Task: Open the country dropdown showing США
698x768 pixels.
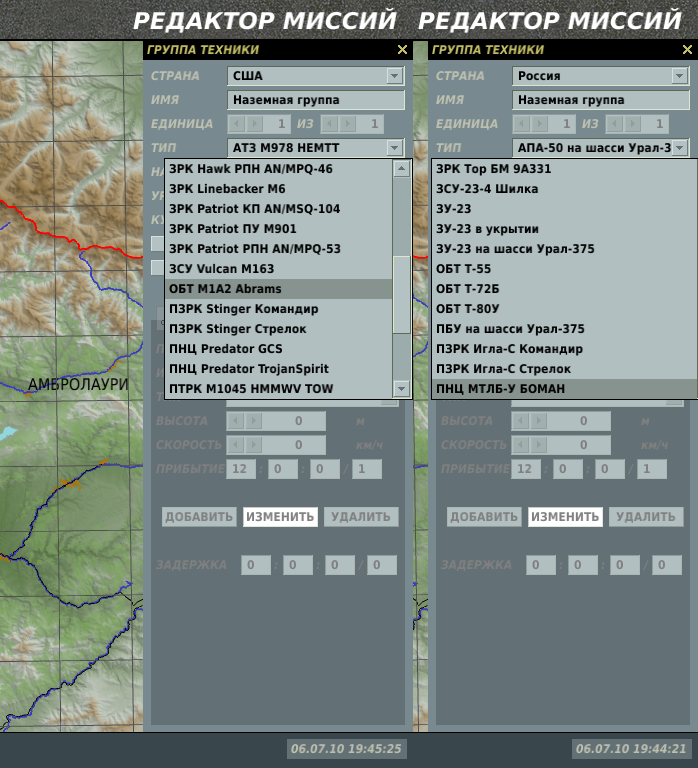Action: tap(394, 76)
